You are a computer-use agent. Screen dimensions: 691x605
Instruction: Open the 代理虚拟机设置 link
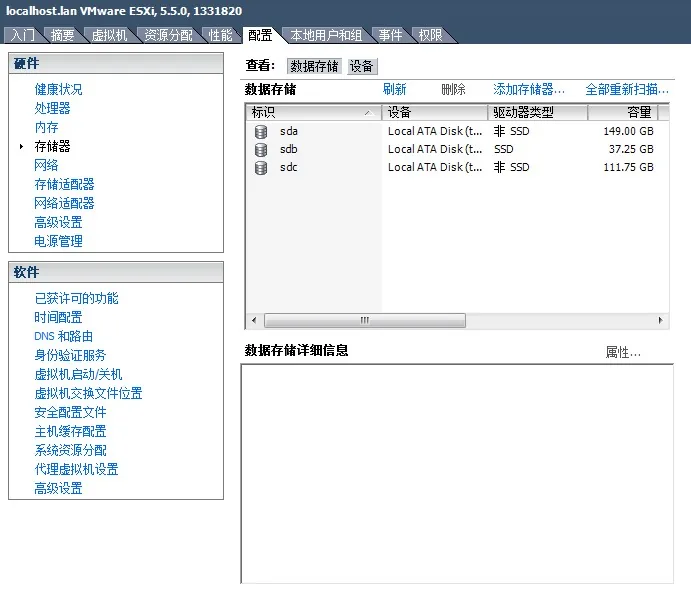coord(76,469)
